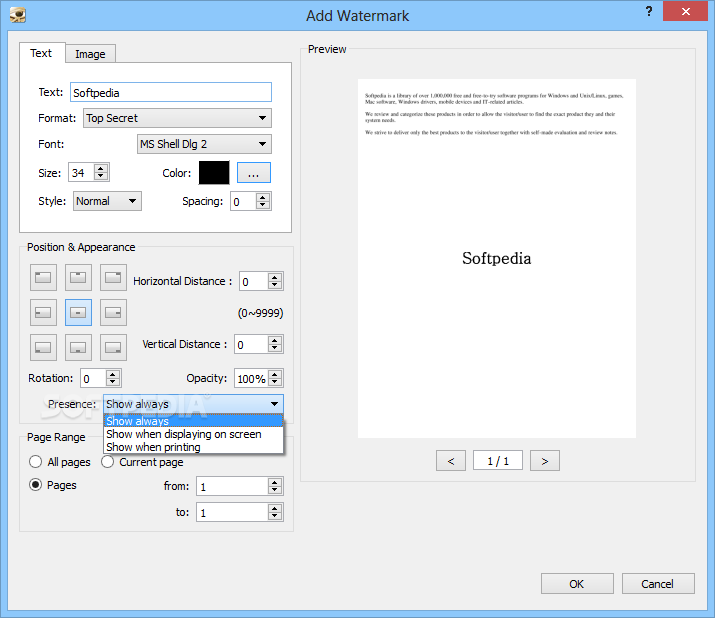This screenshot has height=618, width=715.
Task: Click the black Color swatch
Action: point(214,173)
